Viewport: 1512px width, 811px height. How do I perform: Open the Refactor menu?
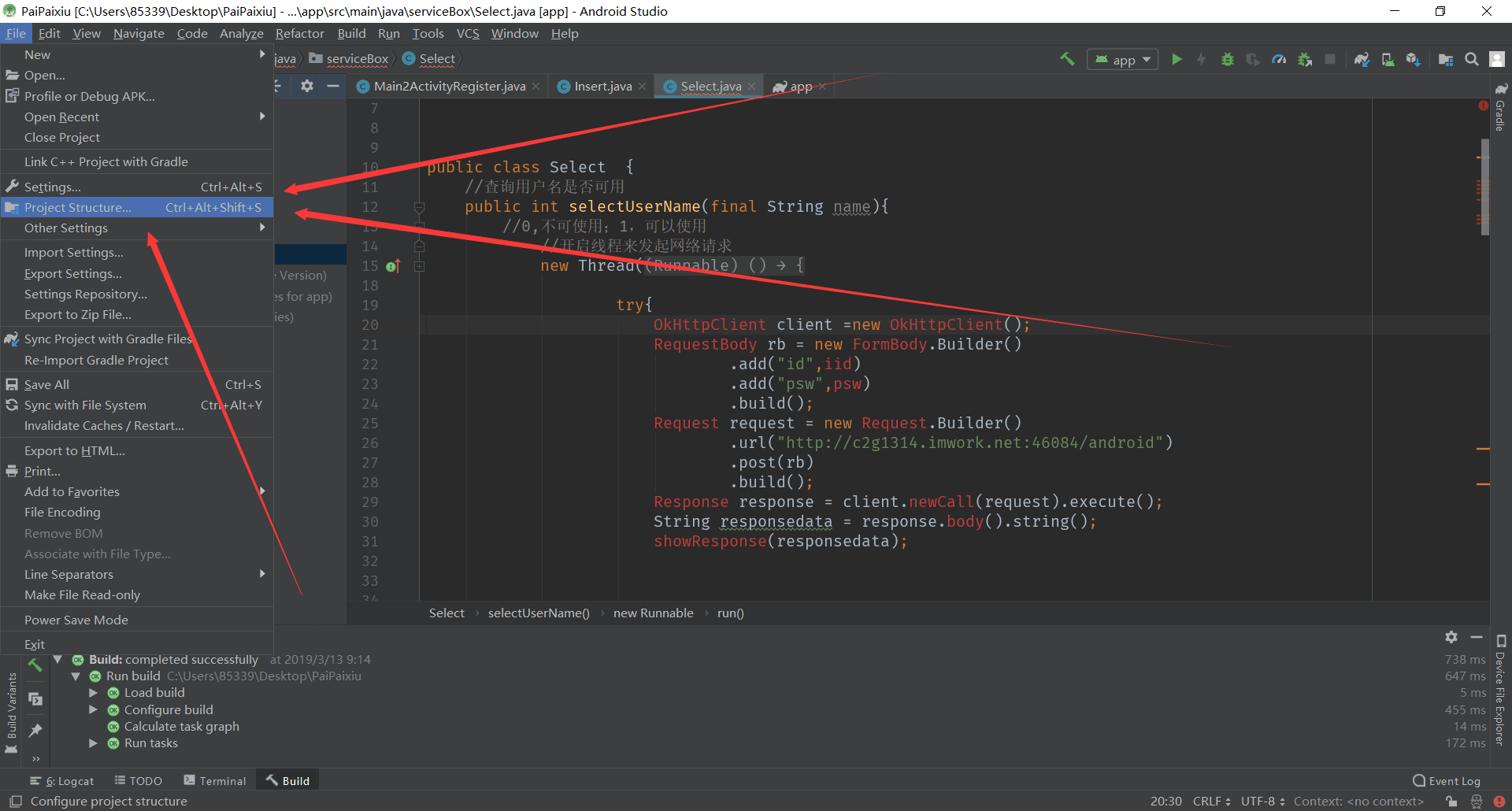pyautogui.click(x=299, y=33)
